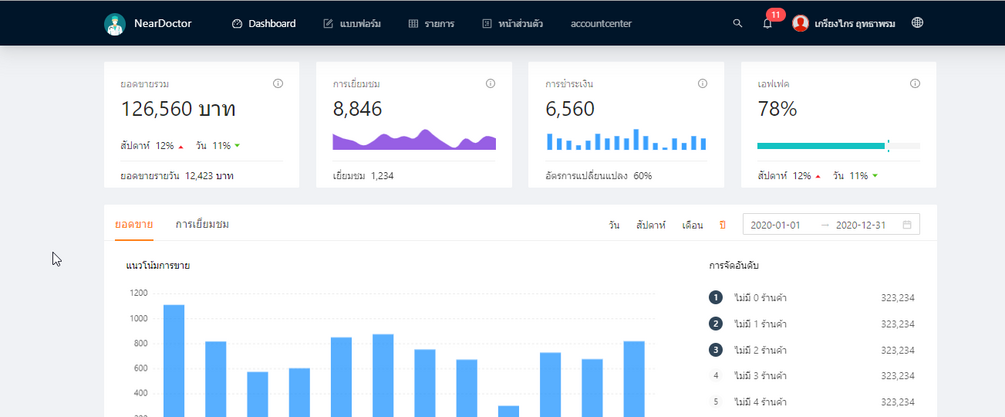Click rank badge number 1
Image resolution: width=1005 pixels, height=417 pixels.
[x=716, y=298]
